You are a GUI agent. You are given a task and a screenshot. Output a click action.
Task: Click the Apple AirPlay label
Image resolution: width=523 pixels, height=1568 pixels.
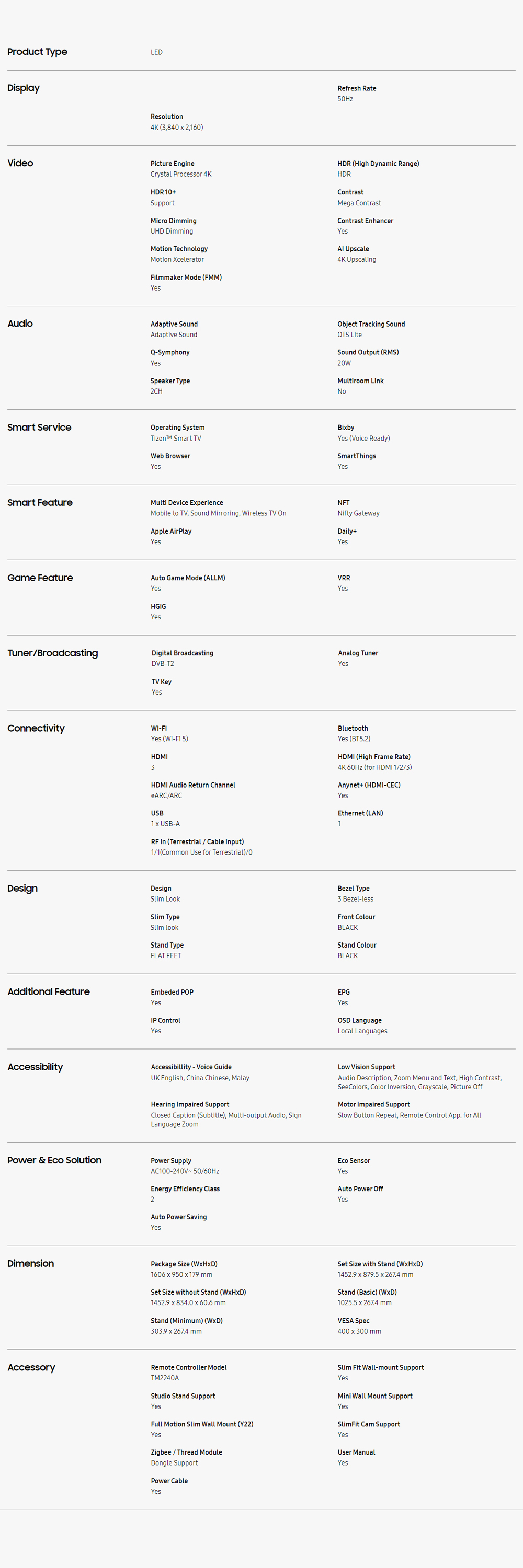point(171,532)
